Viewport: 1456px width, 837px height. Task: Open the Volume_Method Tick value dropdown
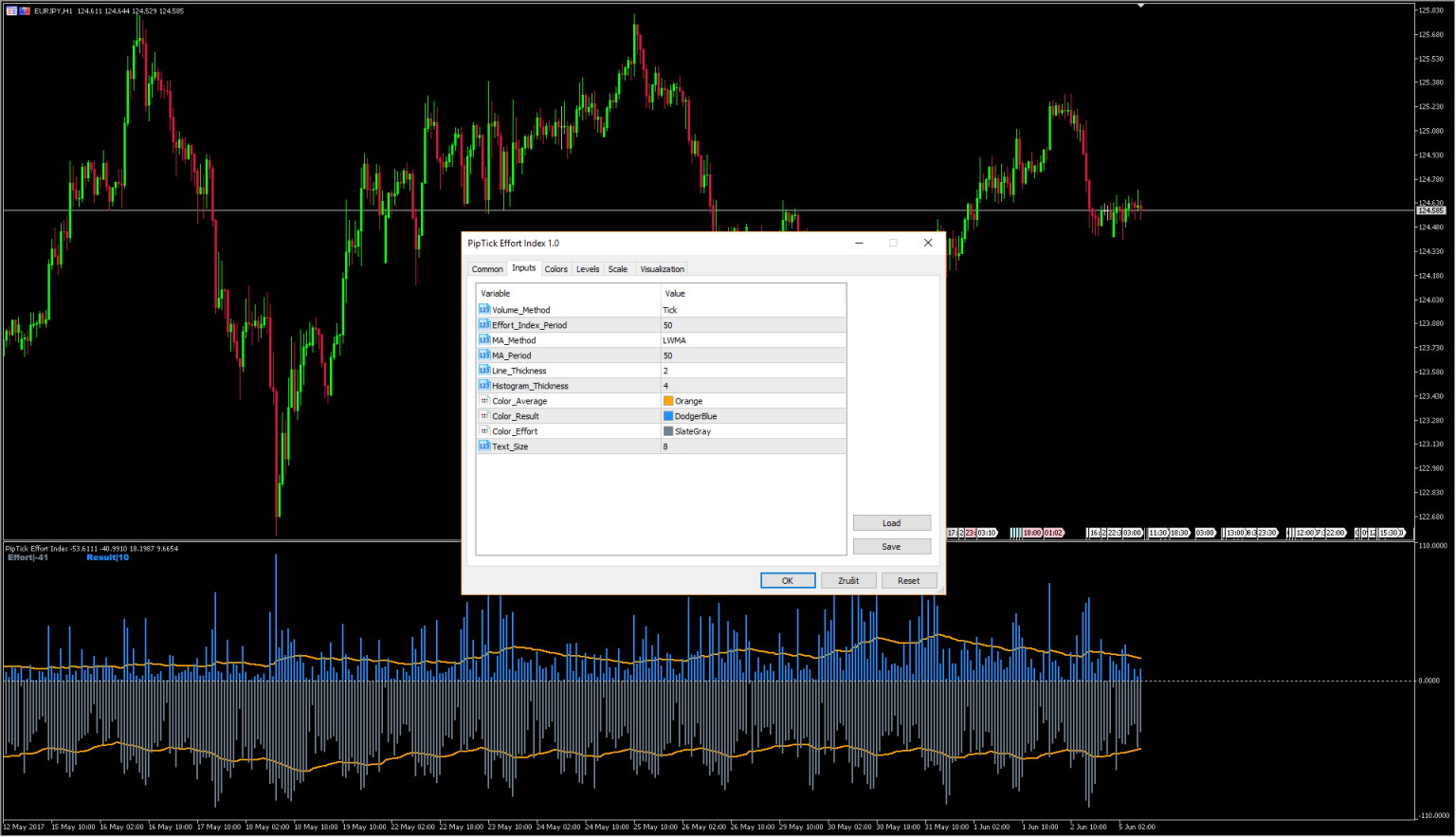coord(753,310)
